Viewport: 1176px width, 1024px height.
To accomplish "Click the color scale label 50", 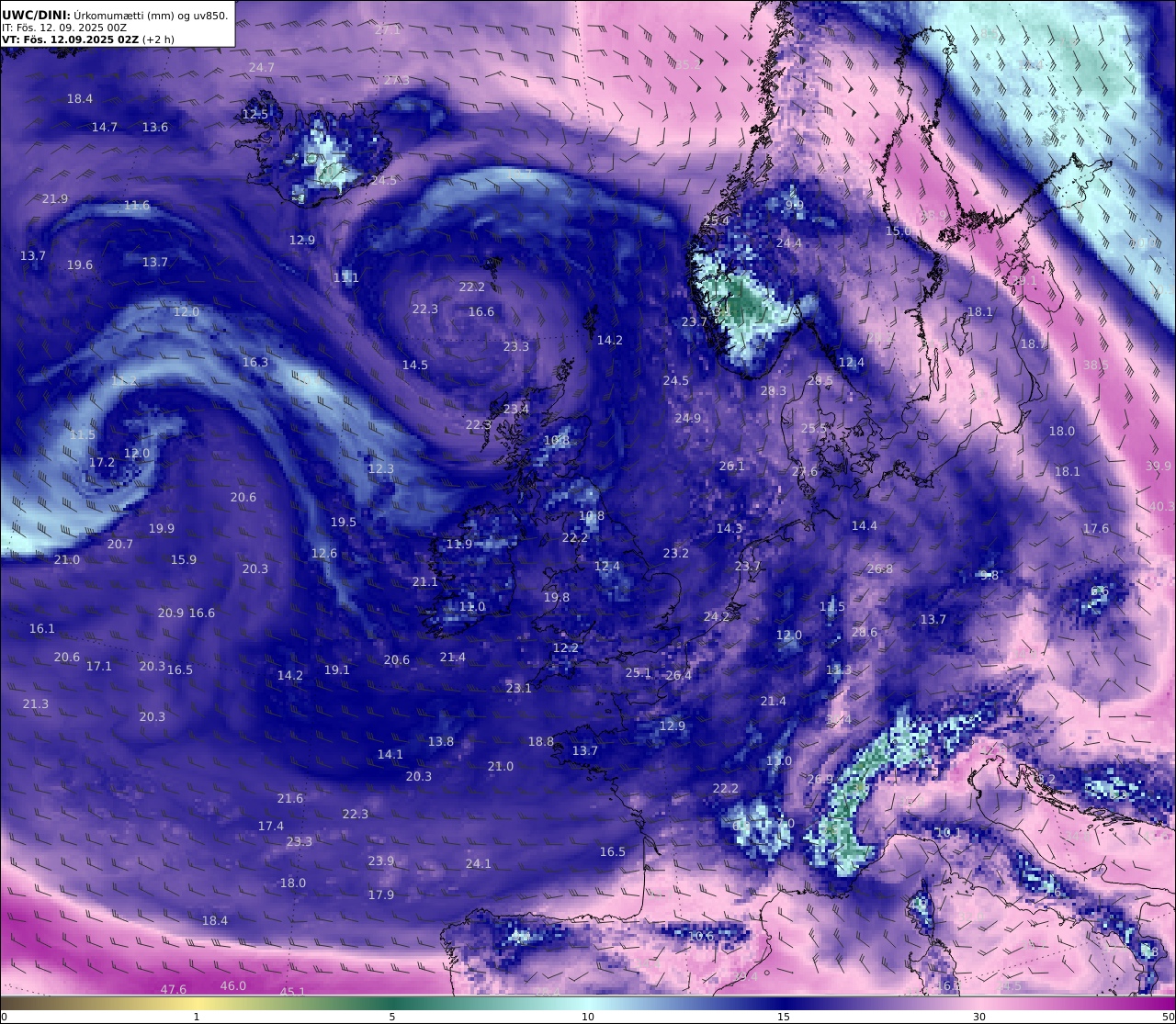I will coord(1169,1017).
